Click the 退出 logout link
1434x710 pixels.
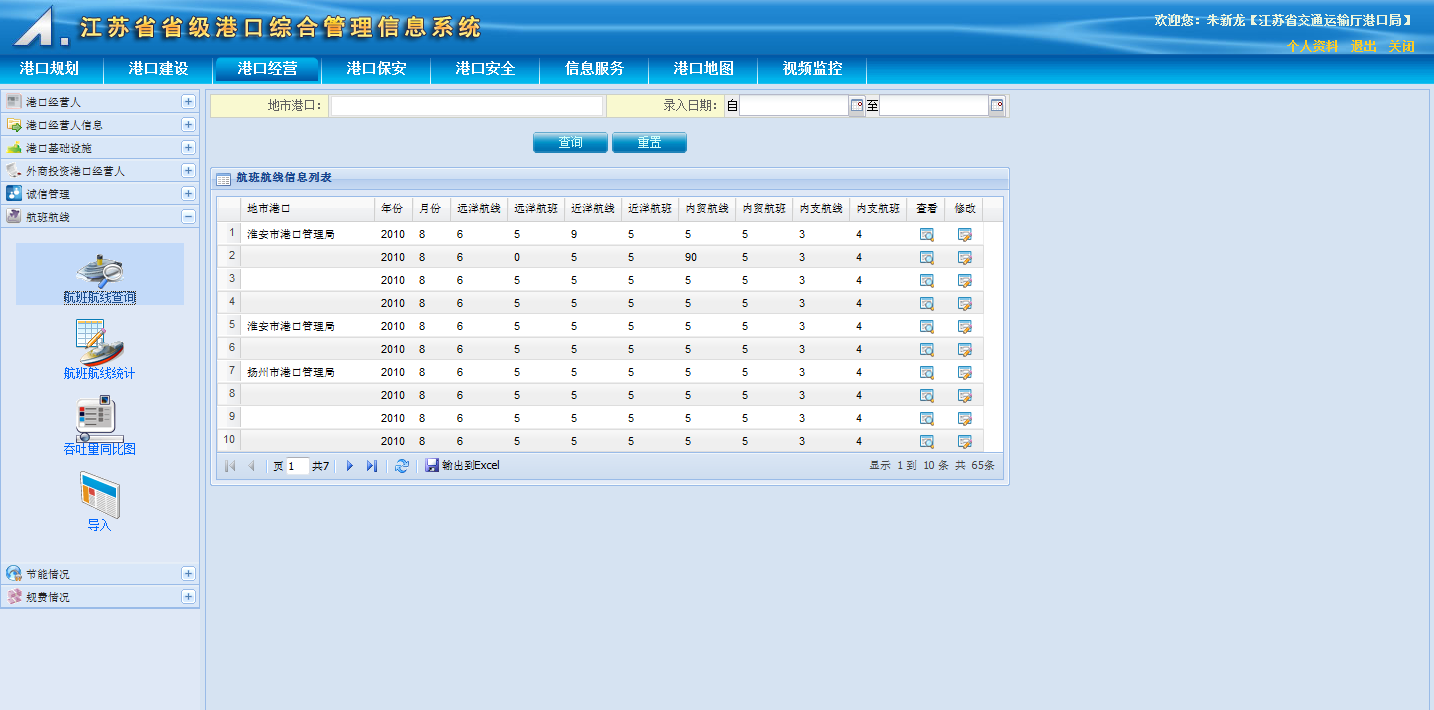tap(1363, 46)
